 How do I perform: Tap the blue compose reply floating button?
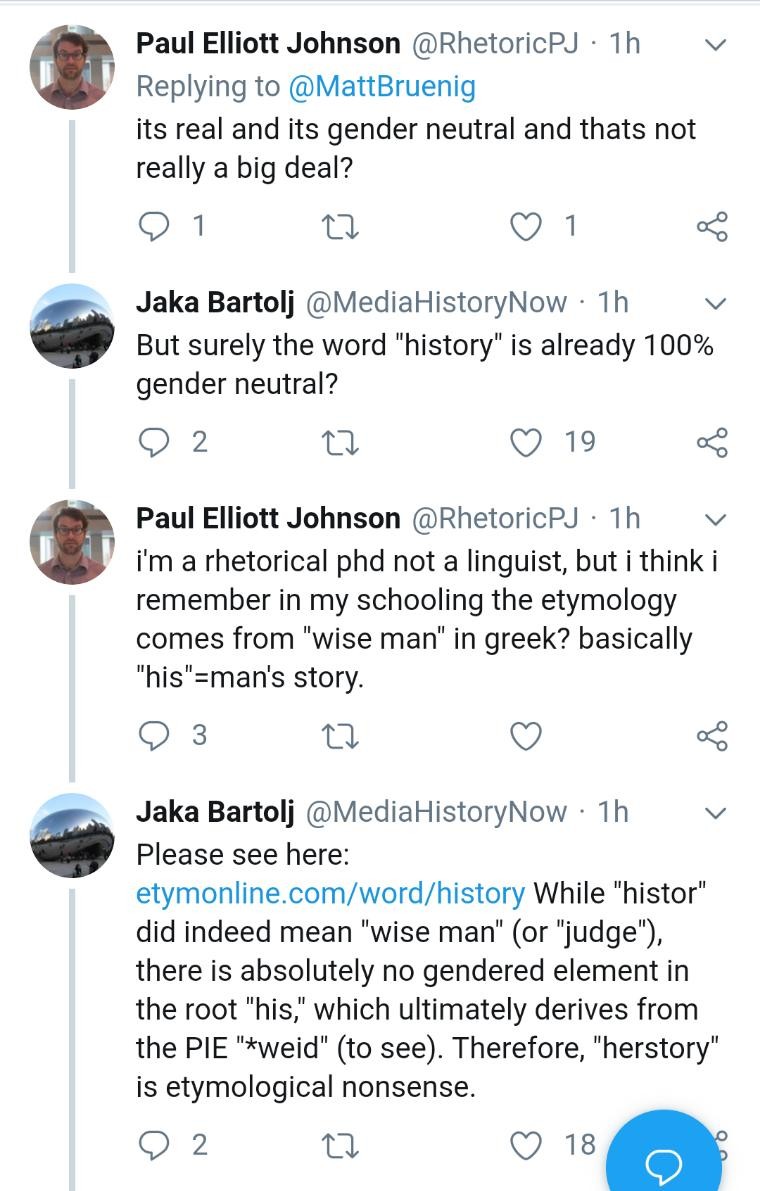pyautogui.click(x=664, y=1160)
